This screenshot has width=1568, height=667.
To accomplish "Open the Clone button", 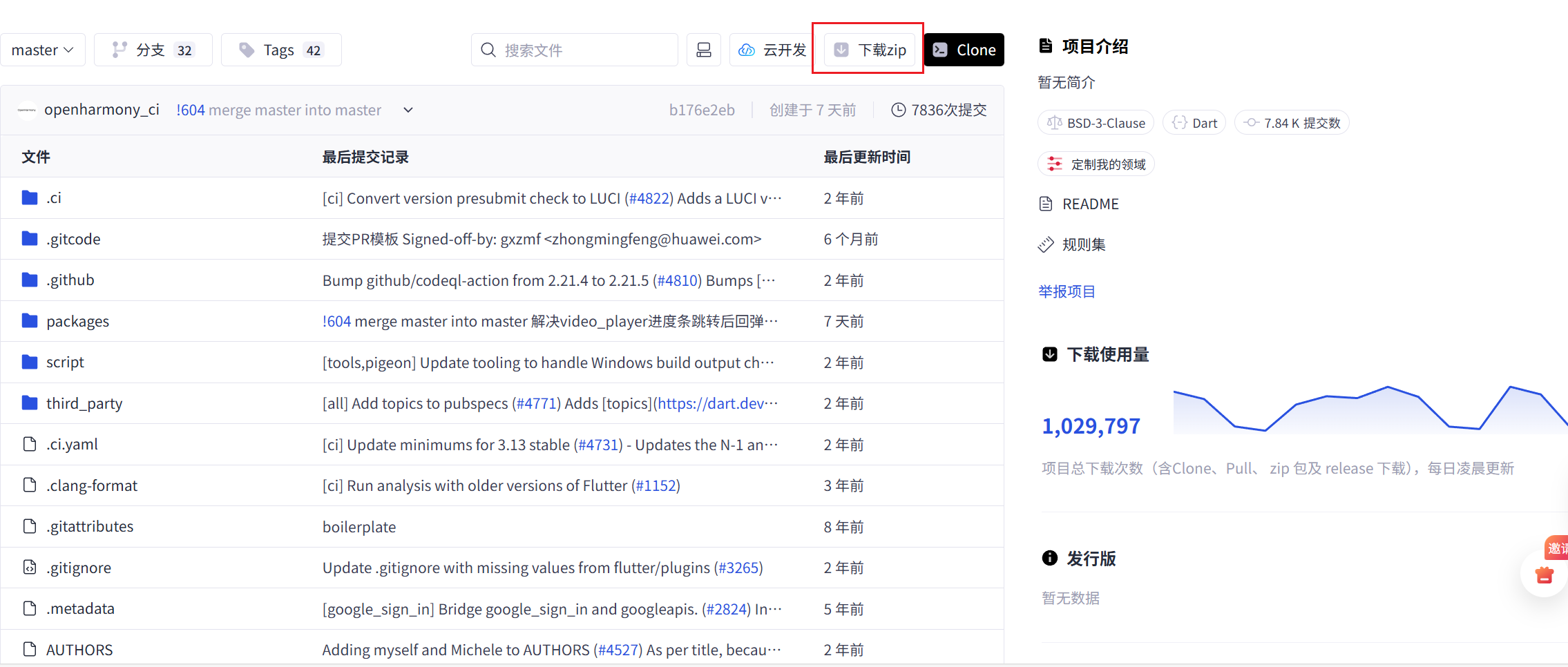I will (964, 50).
